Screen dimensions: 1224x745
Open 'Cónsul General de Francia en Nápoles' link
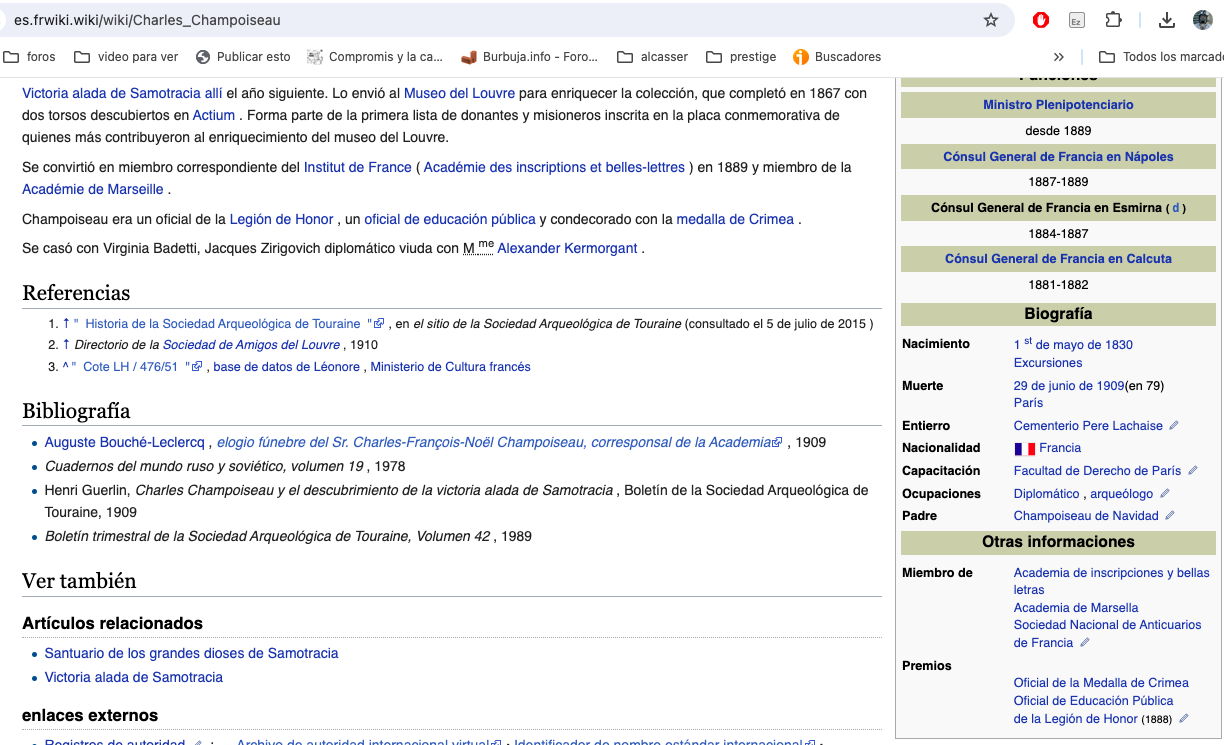click(x=1058, y=156)
